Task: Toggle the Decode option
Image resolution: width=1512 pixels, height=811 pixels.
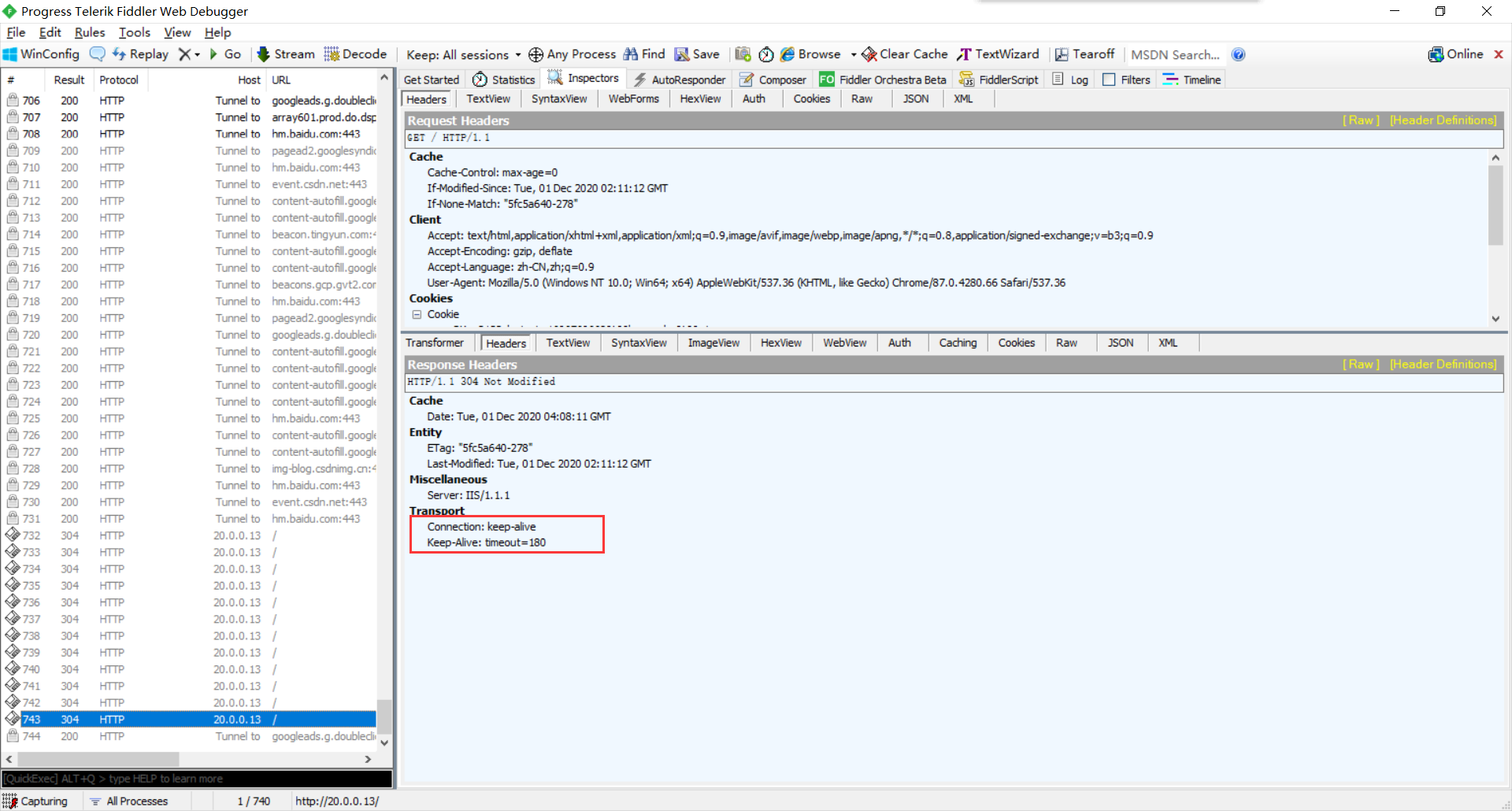Action: pyautogui.click(x=356, y=54)
